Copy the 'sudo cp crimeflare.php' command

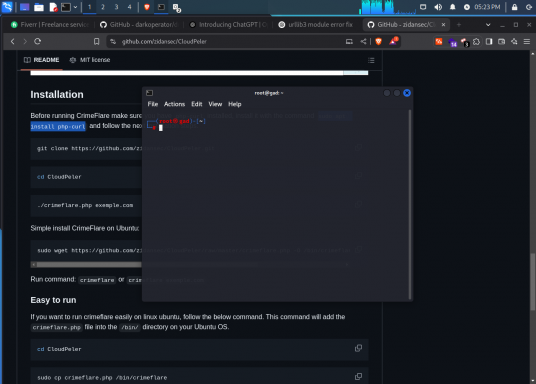click(x=358, y=377)
